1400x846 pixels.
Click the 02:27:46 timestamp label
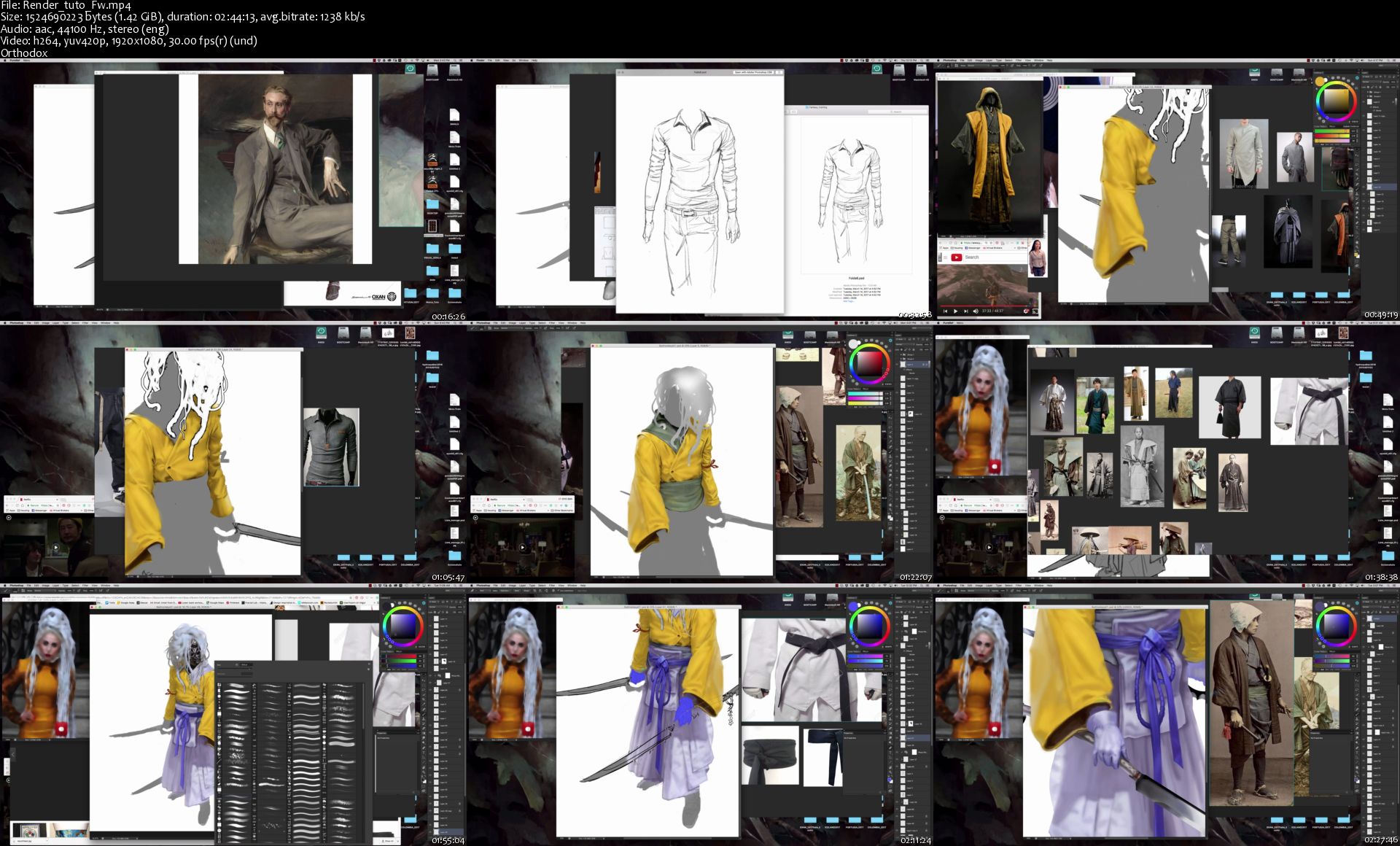[1382, 840]
